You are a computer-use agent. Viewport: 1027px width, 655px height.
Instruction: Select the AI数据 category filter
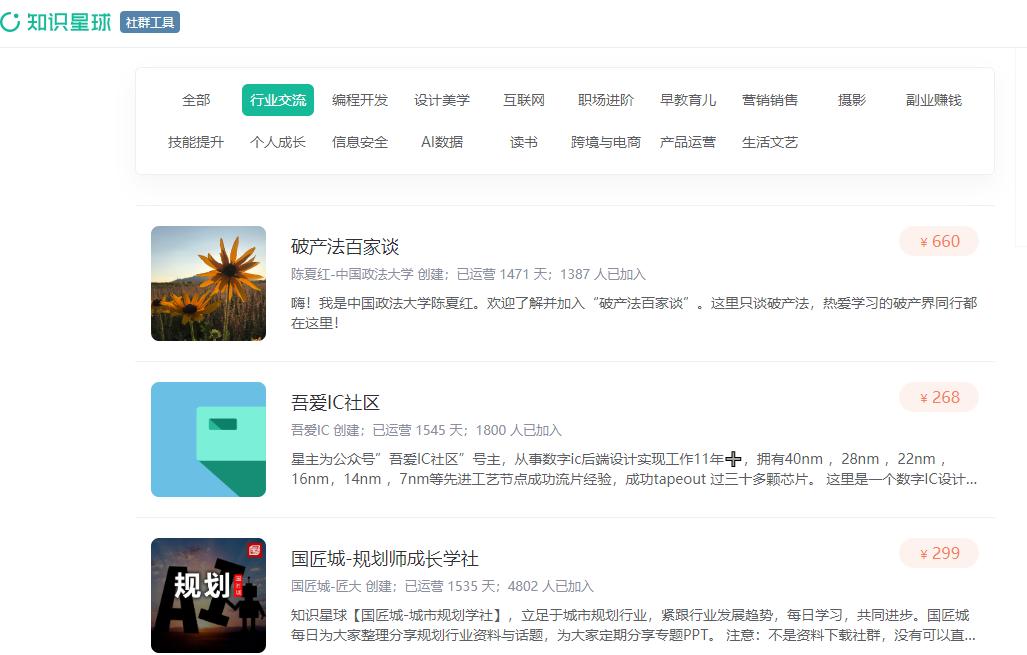point(442,142)
